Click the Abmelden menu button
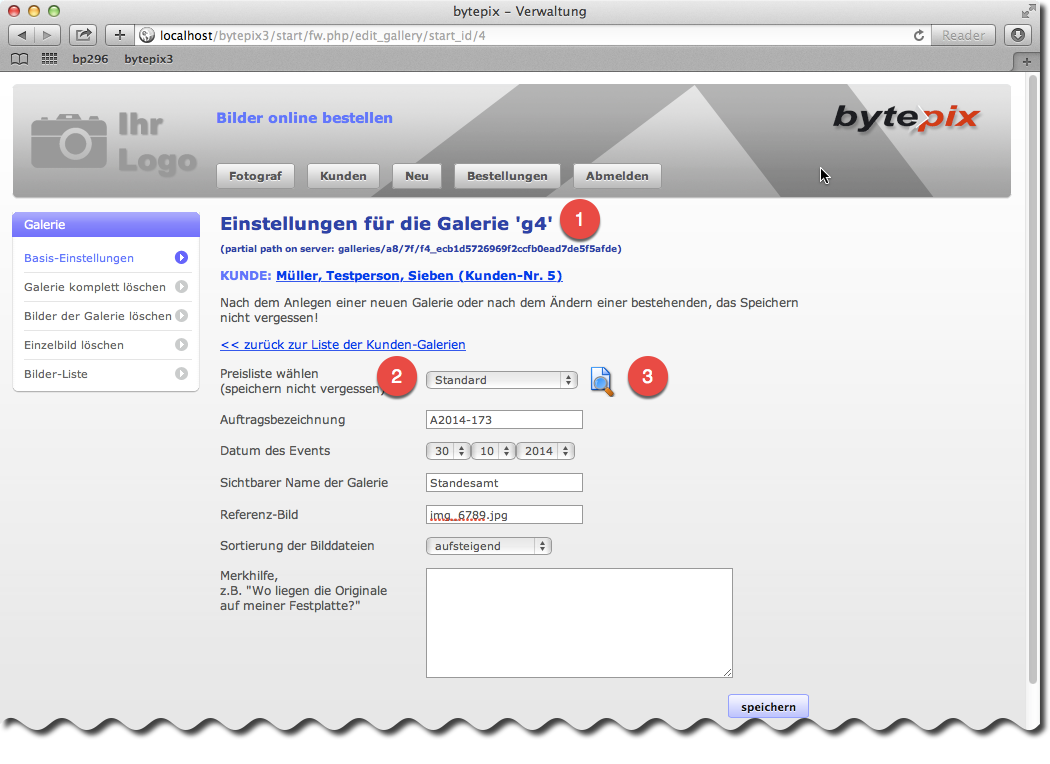 [x=617, y=176]
